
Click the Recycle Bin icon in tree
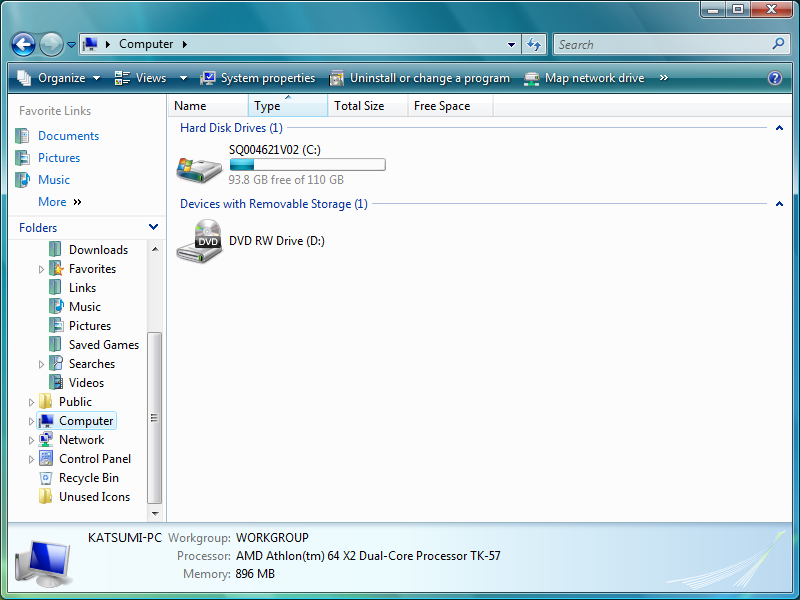click(45, 478)
